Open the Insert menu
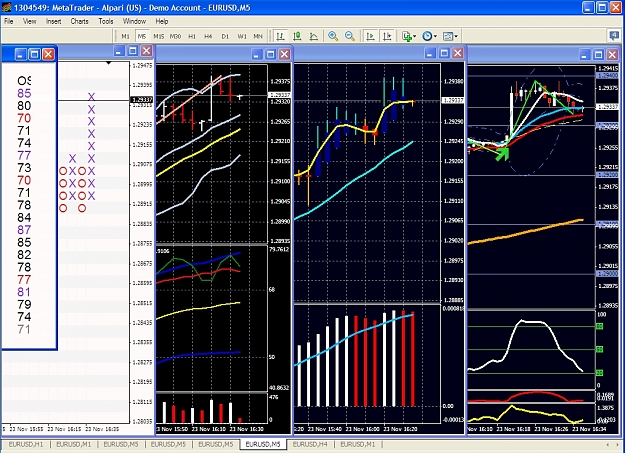Viewport: 625px width, 453px height. coord(53,21)
